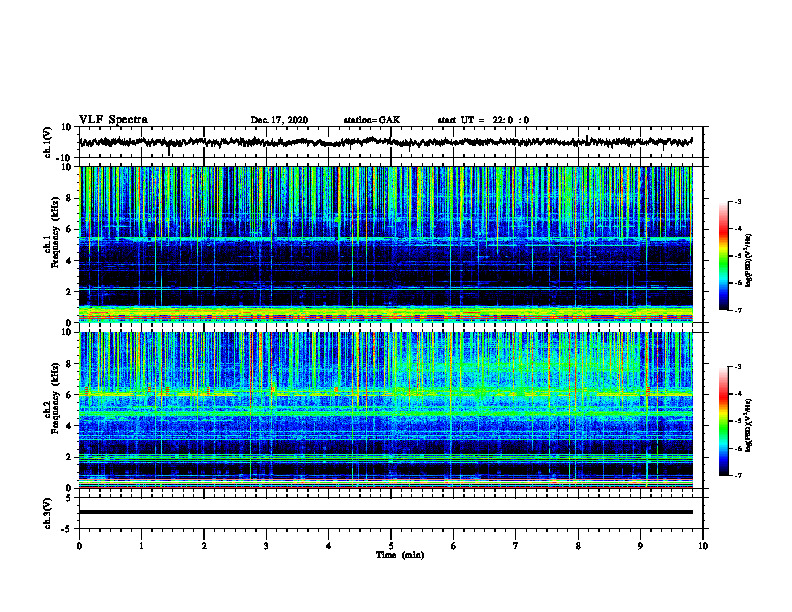This screenshot has width=792, height=612.
Task: Click time axis tick label '2'
Action: [x=204, y=546]
